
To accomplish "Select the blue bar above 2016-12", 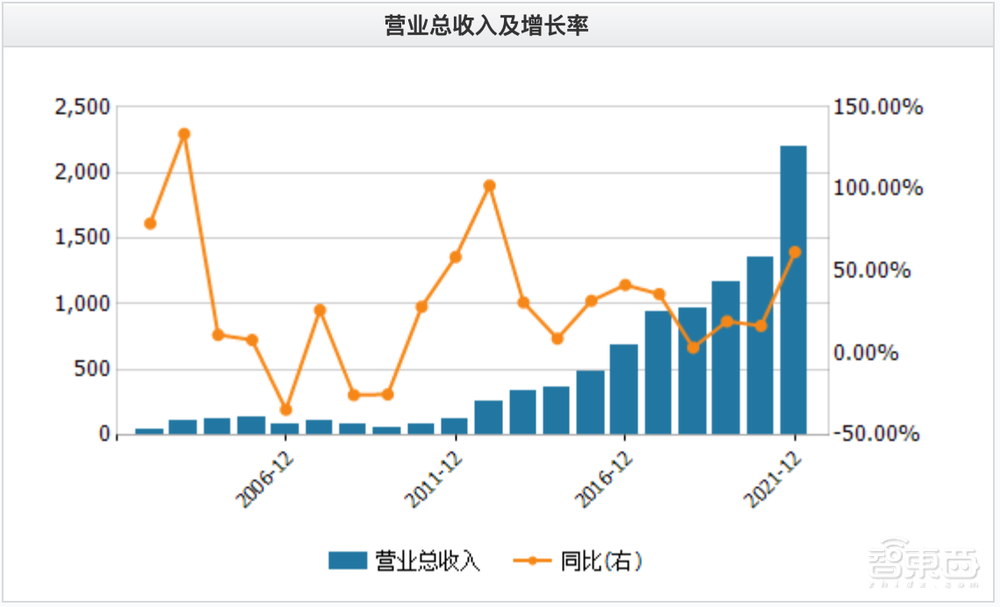I will (624, 390).
